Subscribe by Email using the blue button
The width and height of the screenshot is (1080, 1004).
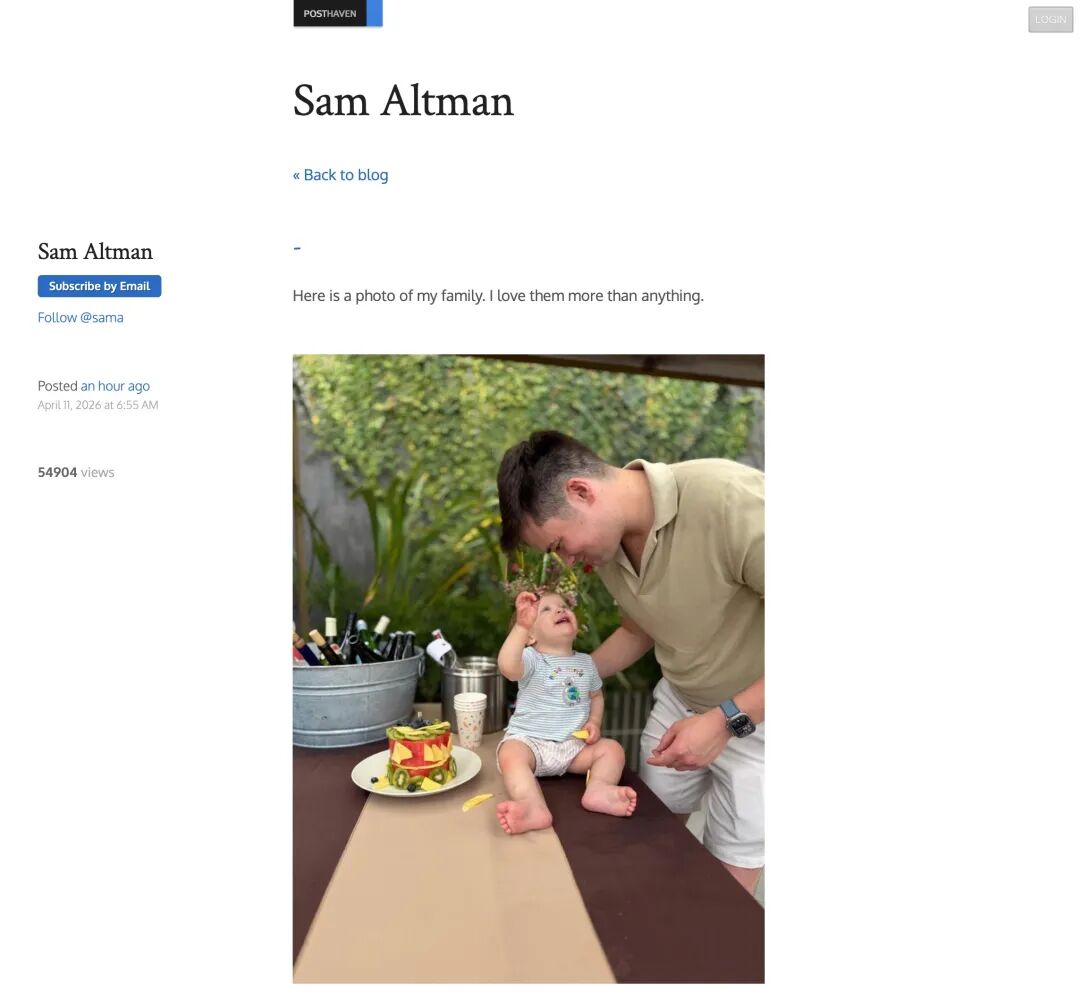[99, 286]
